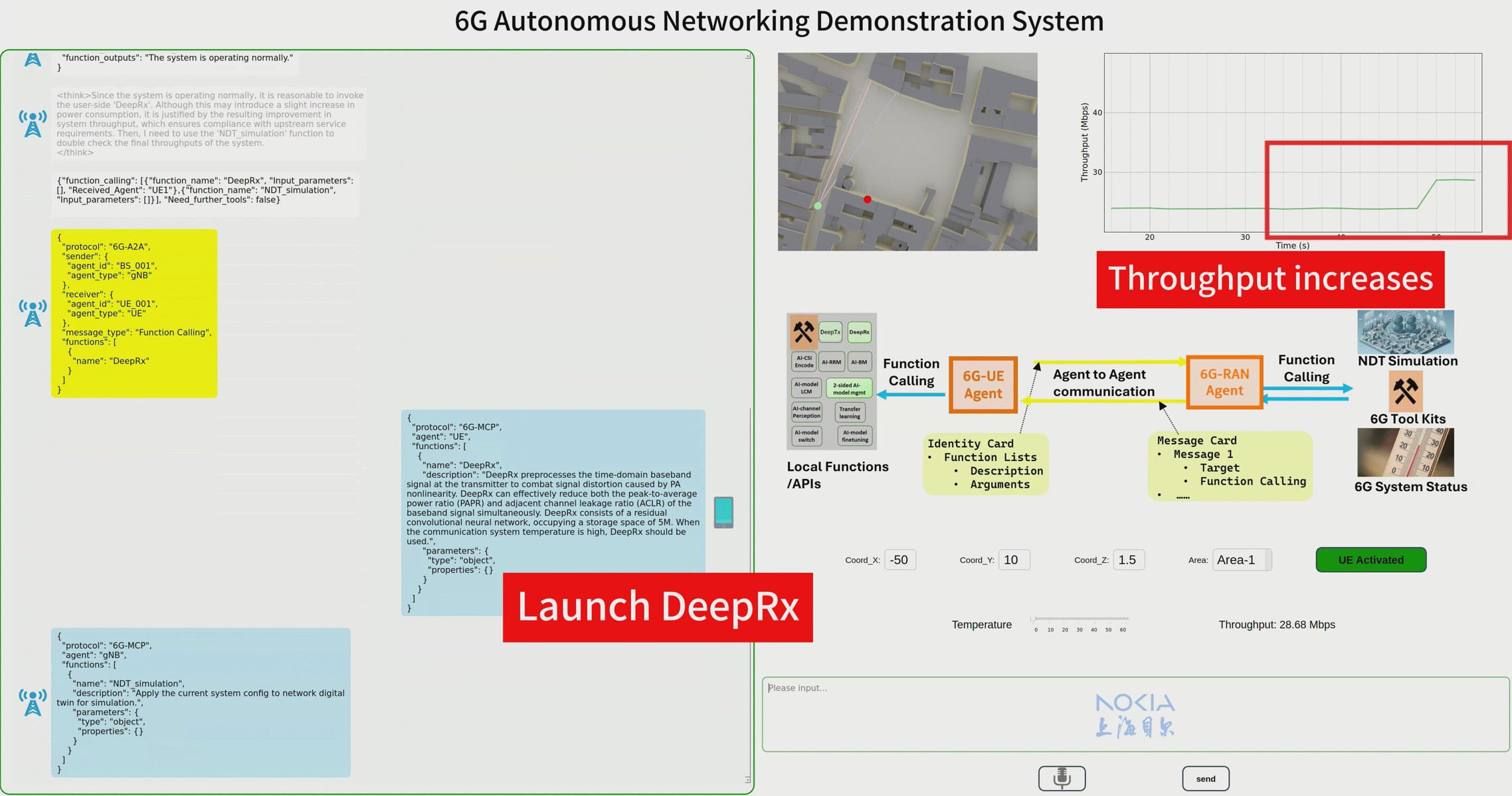Click the green base station dot on map
Screen dimensions: 1512x796
tap(818, 206)
